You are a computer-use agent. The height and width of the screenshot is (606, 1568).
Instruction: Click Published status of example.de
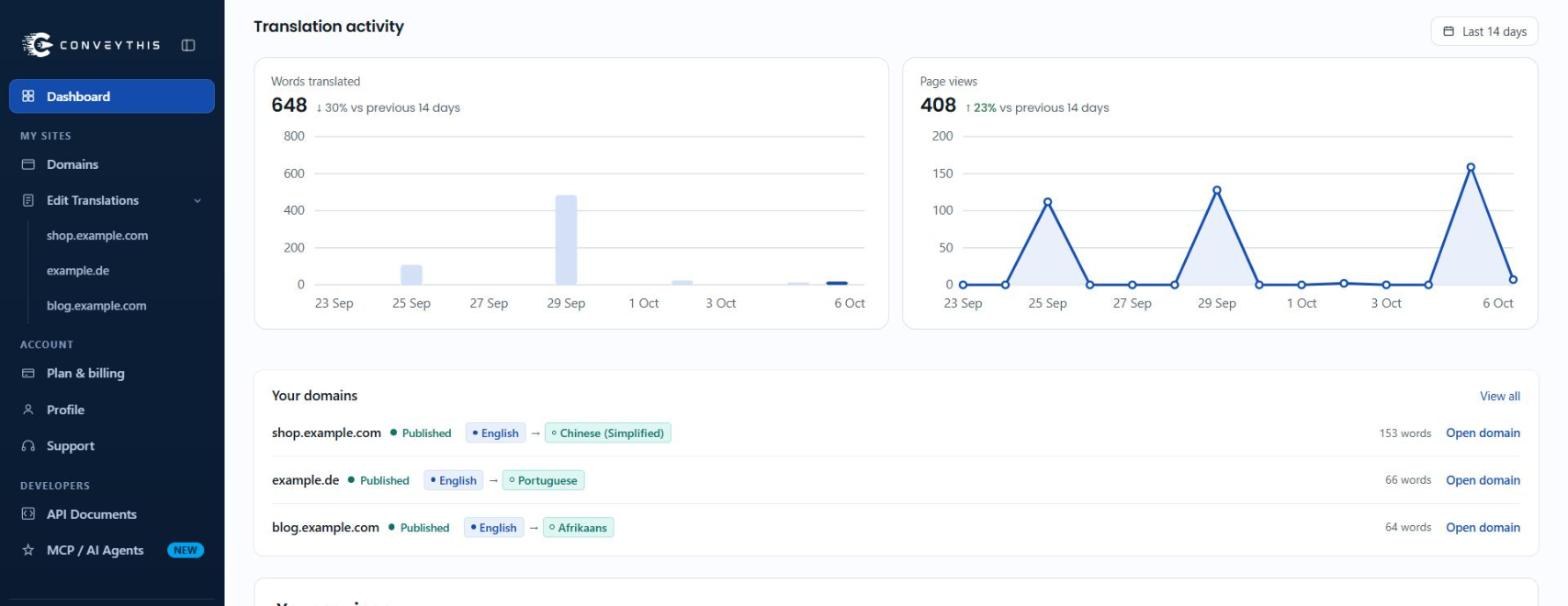coord(378,480)
